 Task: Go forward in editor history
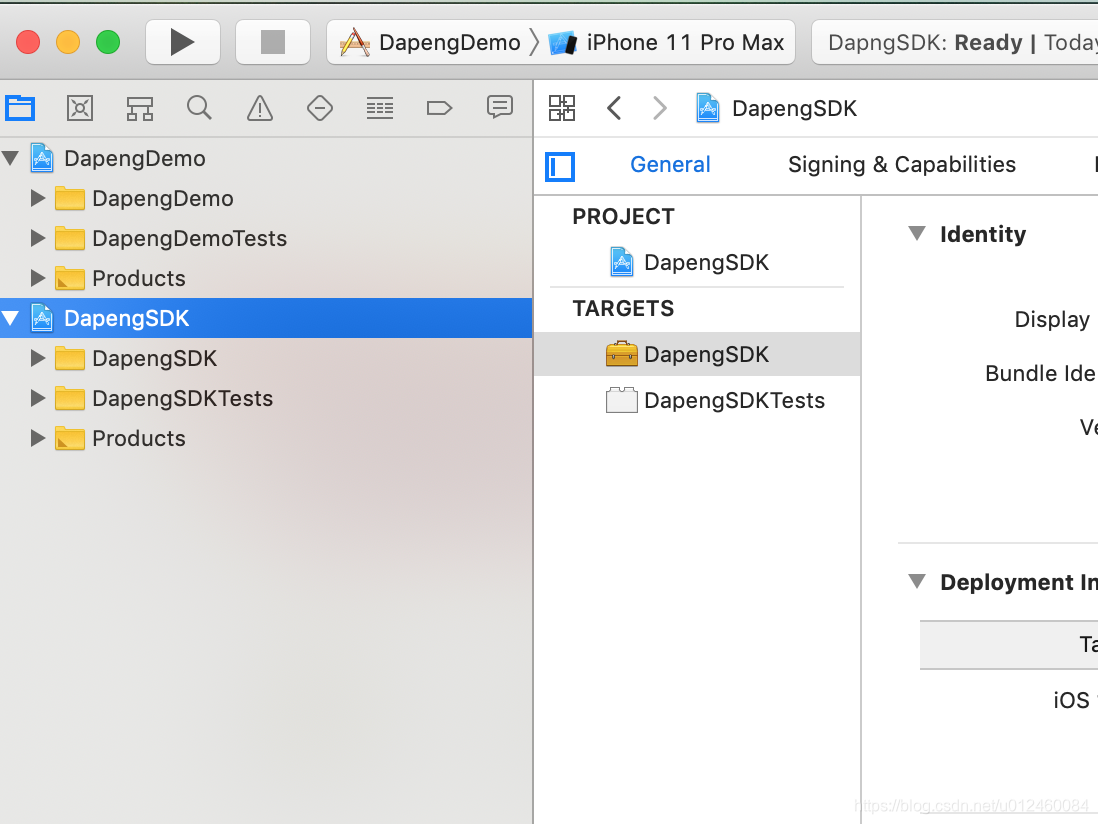click(660, 109)
